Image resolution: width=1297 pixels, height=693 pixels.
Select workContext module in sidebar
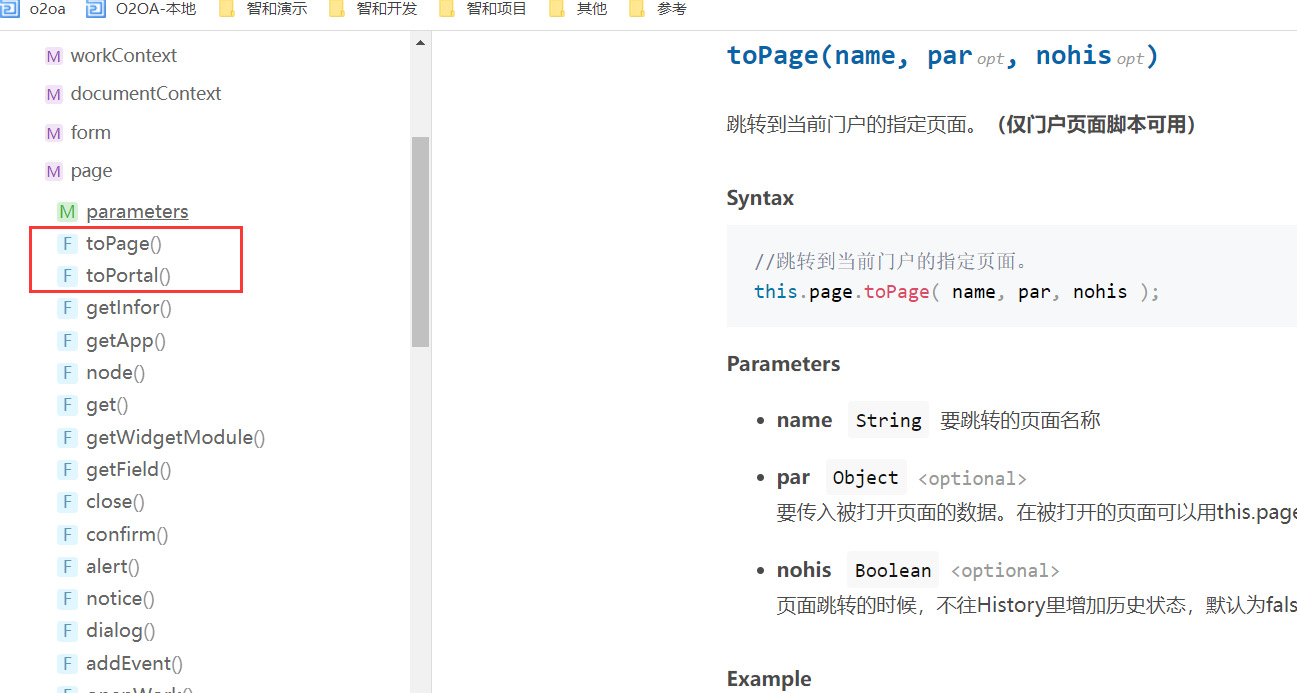(123, 56)
